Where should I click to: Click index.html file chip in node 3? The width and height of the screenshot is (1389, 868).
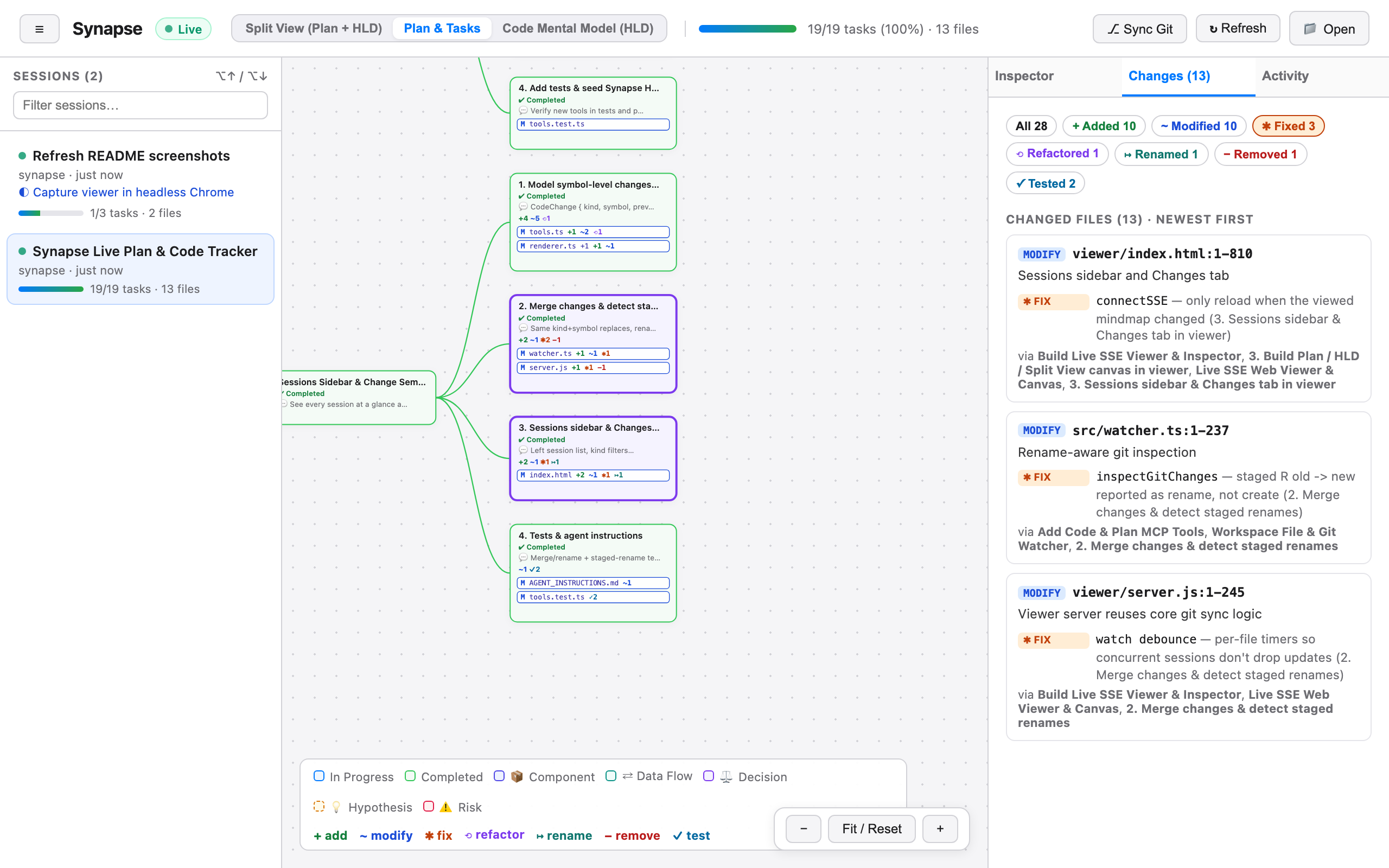[593, 475]
